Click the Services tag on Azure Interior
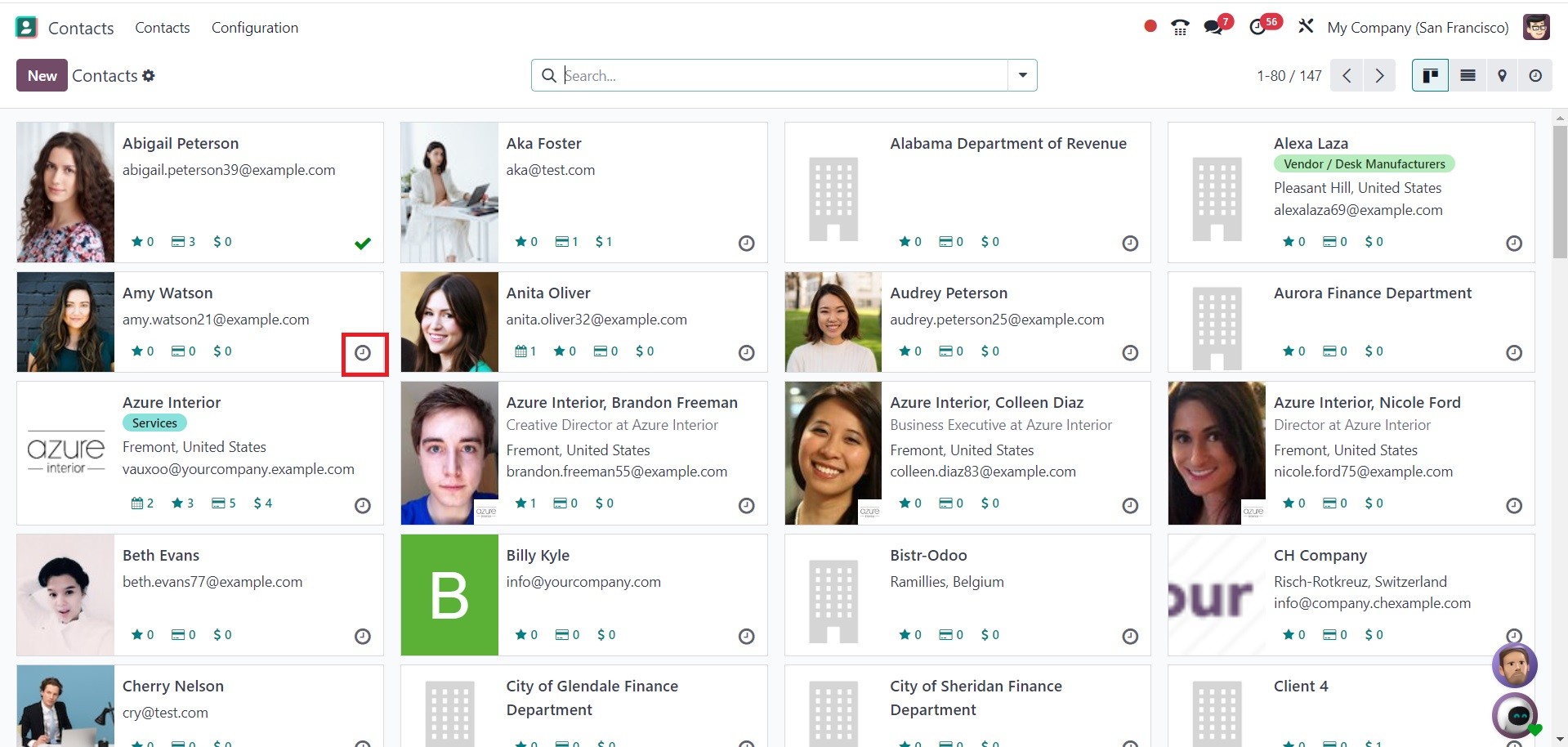Image resolution: width=1568 pixels, height=747 pixels. (x=154, y=423)
